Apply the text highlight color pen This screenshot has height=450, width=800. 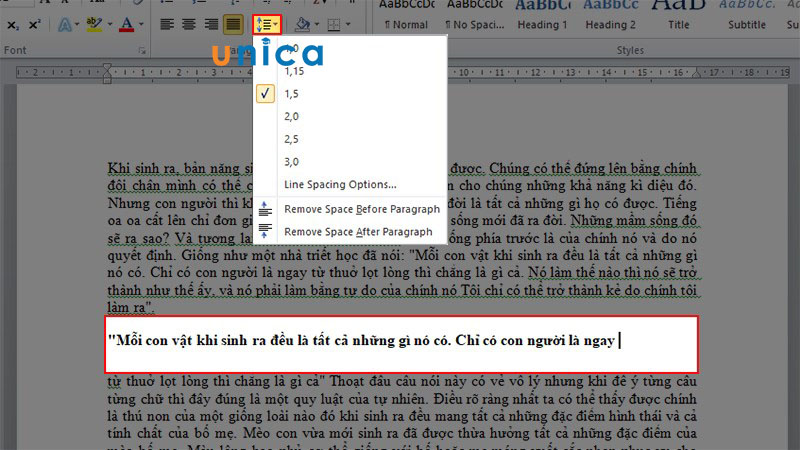coord(94,24)
